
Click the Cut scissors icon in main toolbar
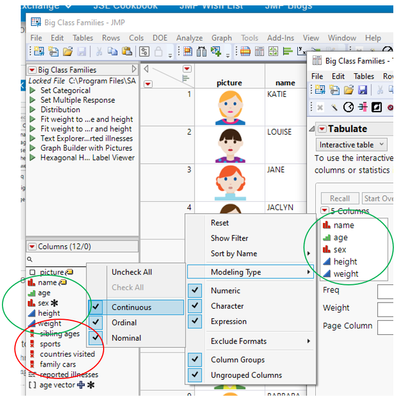click(99, 51)
